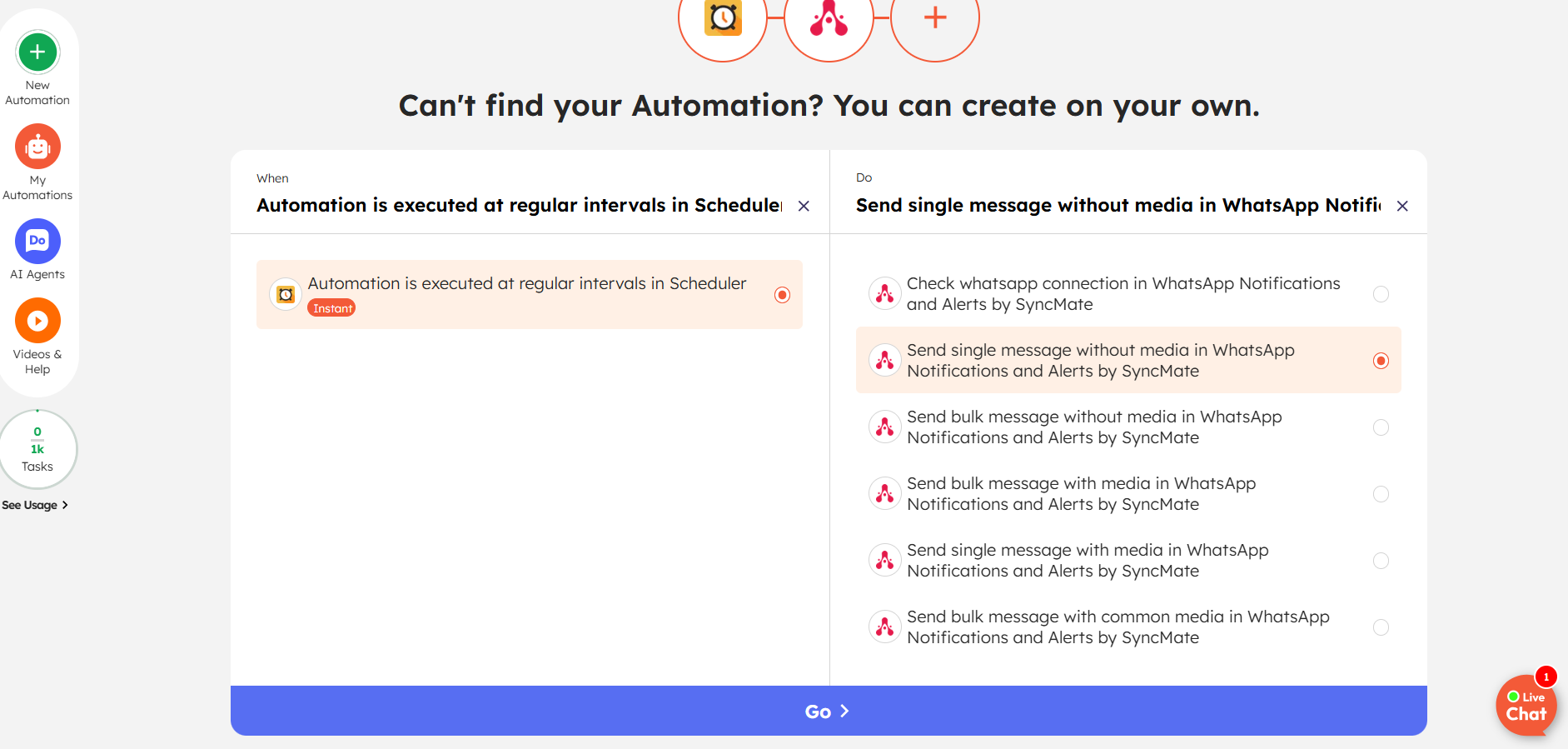Clear the Do action selection
This screenshot has width=1568, height=749.
(x=1402, y=206)
